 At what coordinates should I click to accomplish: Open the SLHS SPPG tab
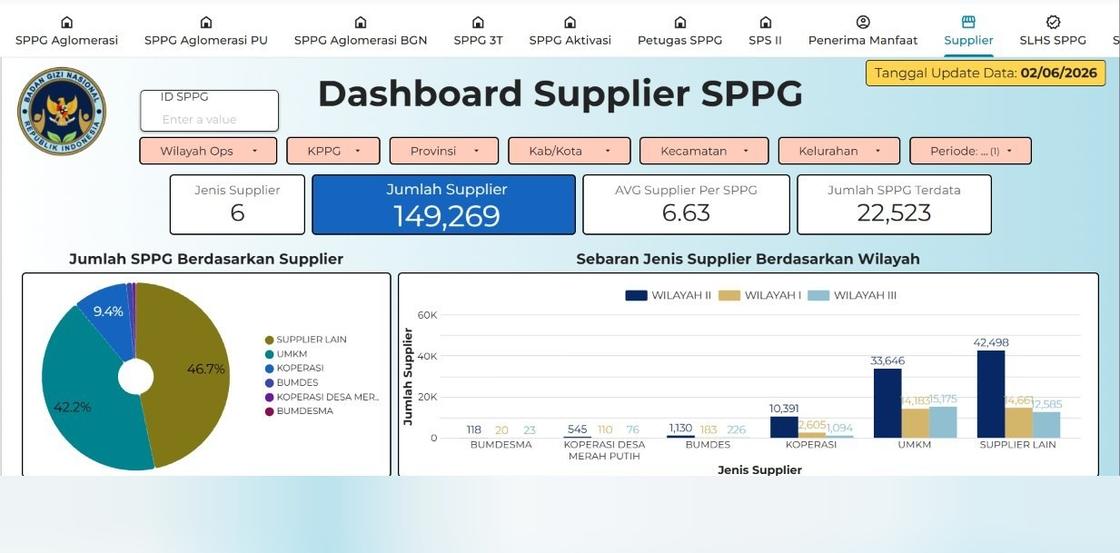pos(1053,40)
